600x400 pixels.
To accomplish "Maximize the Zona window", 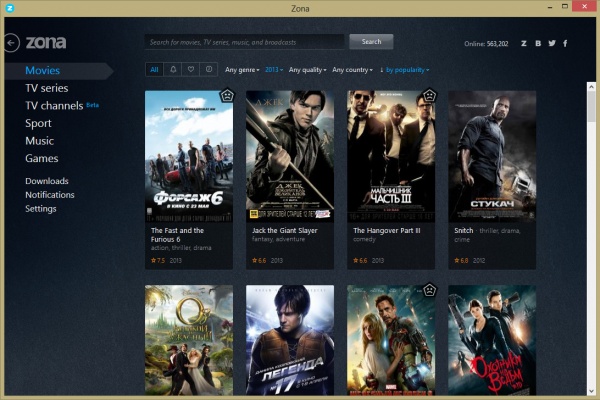I will [565, 7].
